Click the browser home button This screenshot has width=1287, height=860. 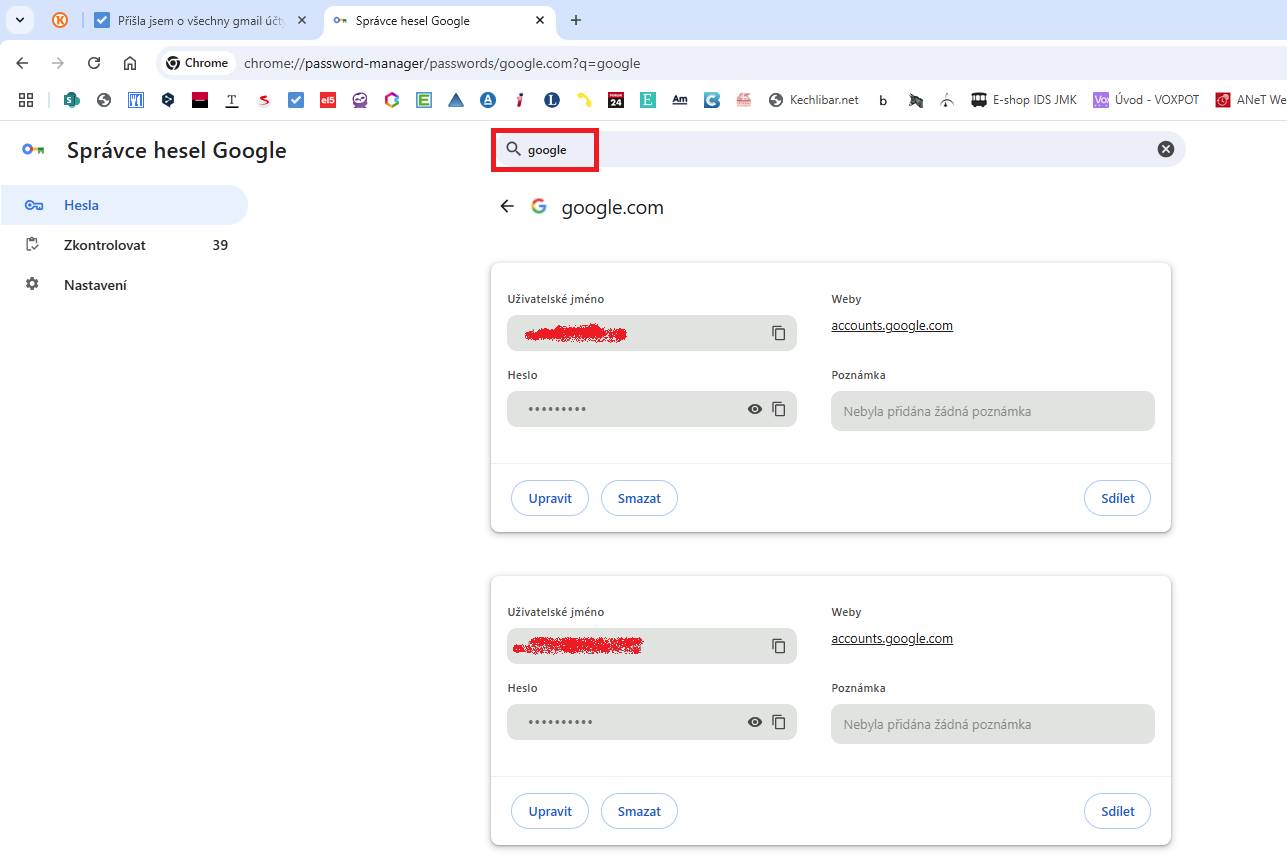pyautogui.click(x=130, y=63)
